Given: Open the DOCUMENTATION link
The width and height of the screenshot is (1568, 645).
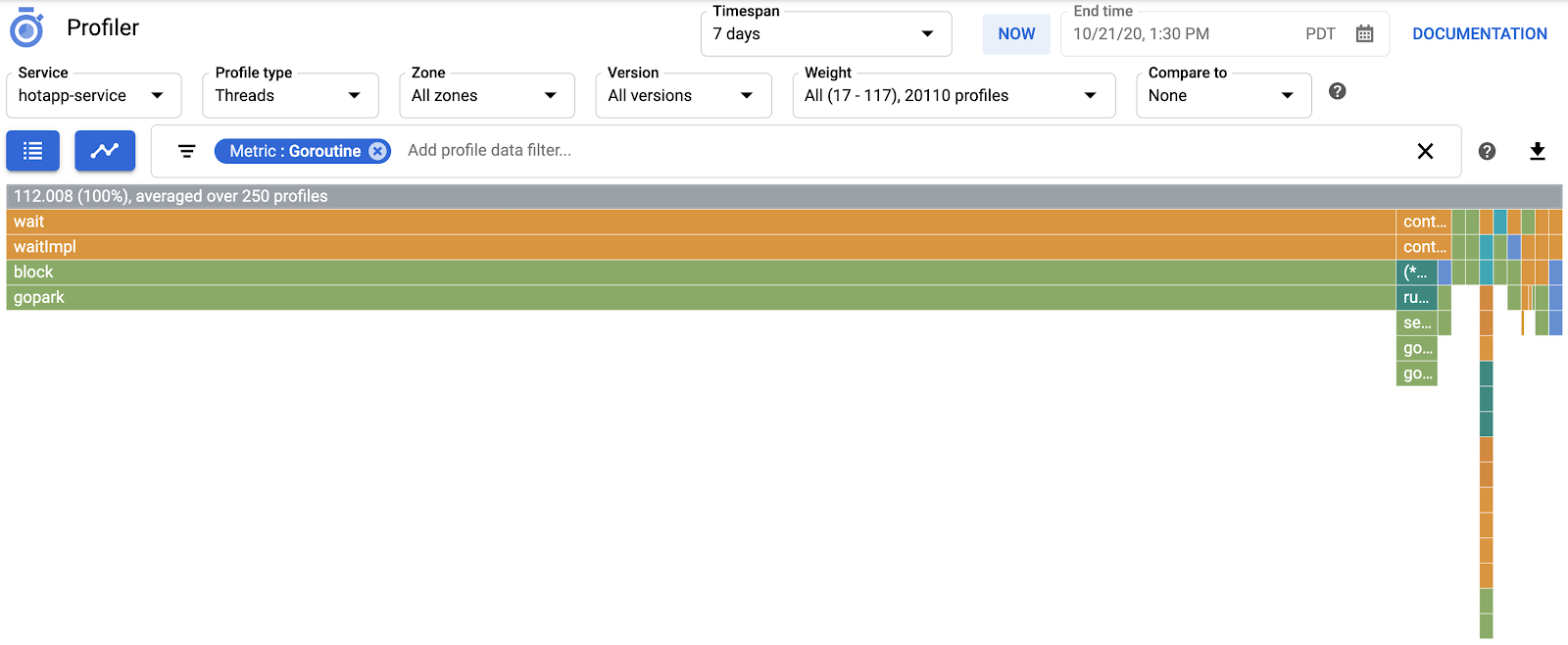Looking at the screenshot, I should tap(1479, 34).
